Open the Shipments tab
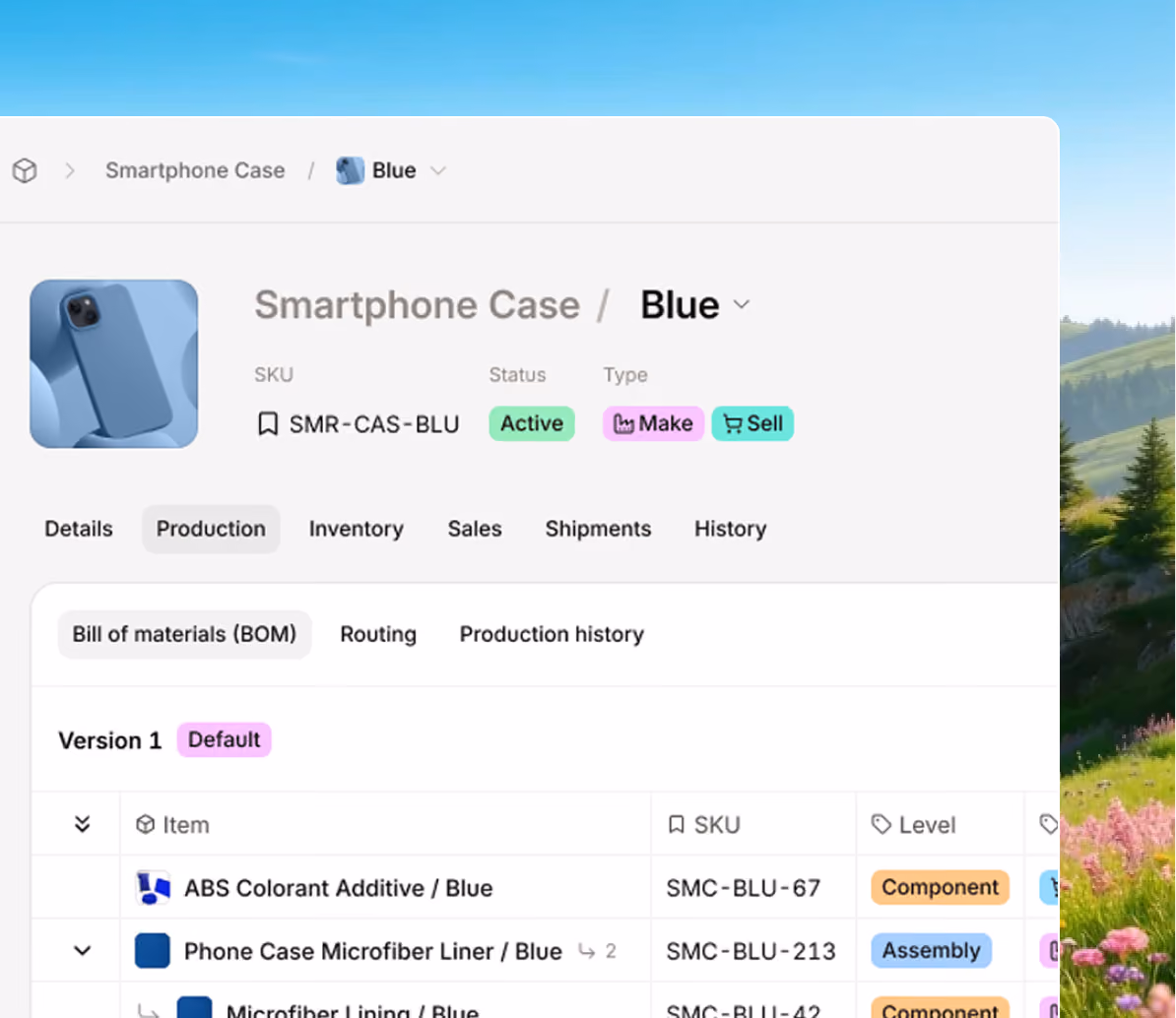Viewport: 1176px width, 1018px height. 599,530
